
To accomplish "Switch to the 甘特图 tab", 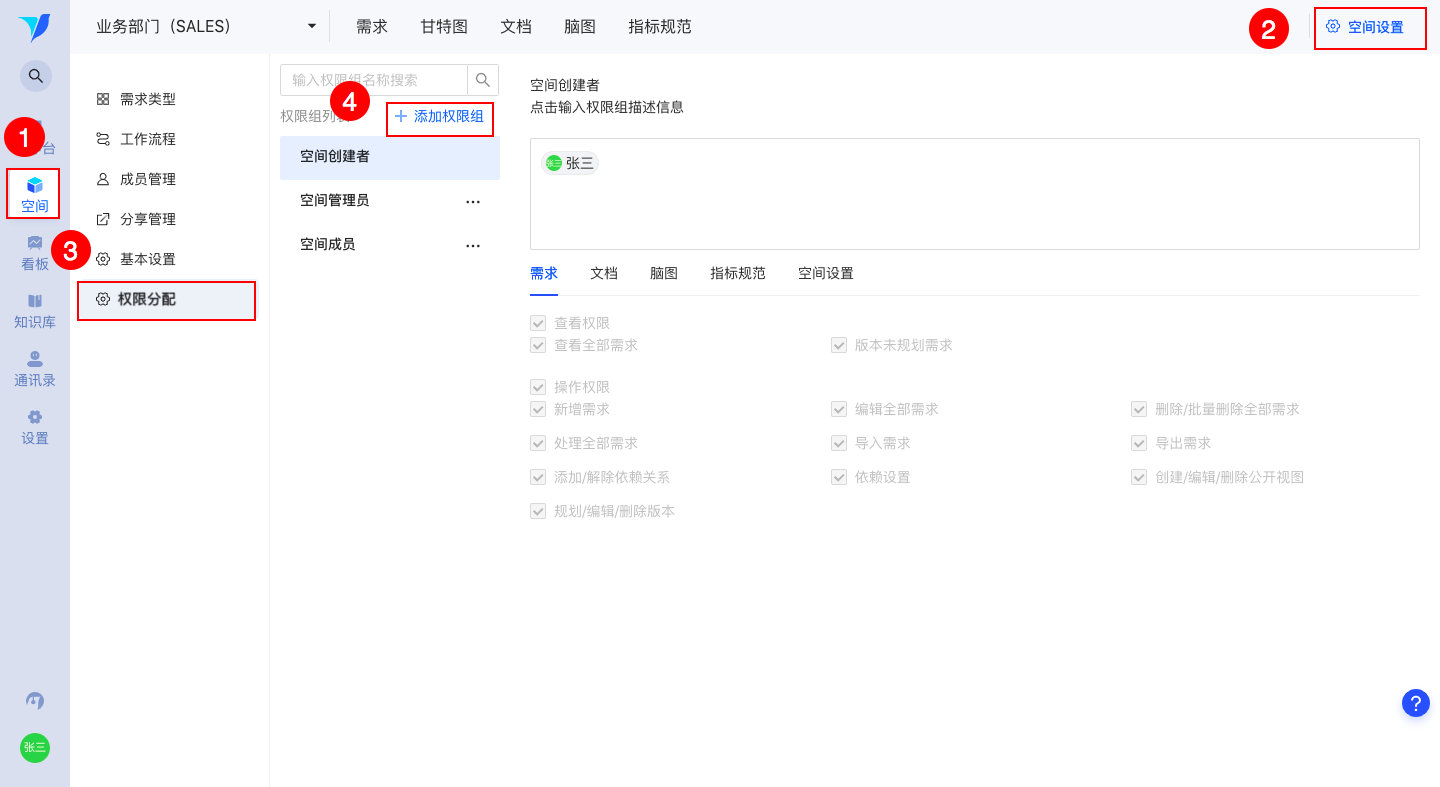I will click(x=444, y=27).
